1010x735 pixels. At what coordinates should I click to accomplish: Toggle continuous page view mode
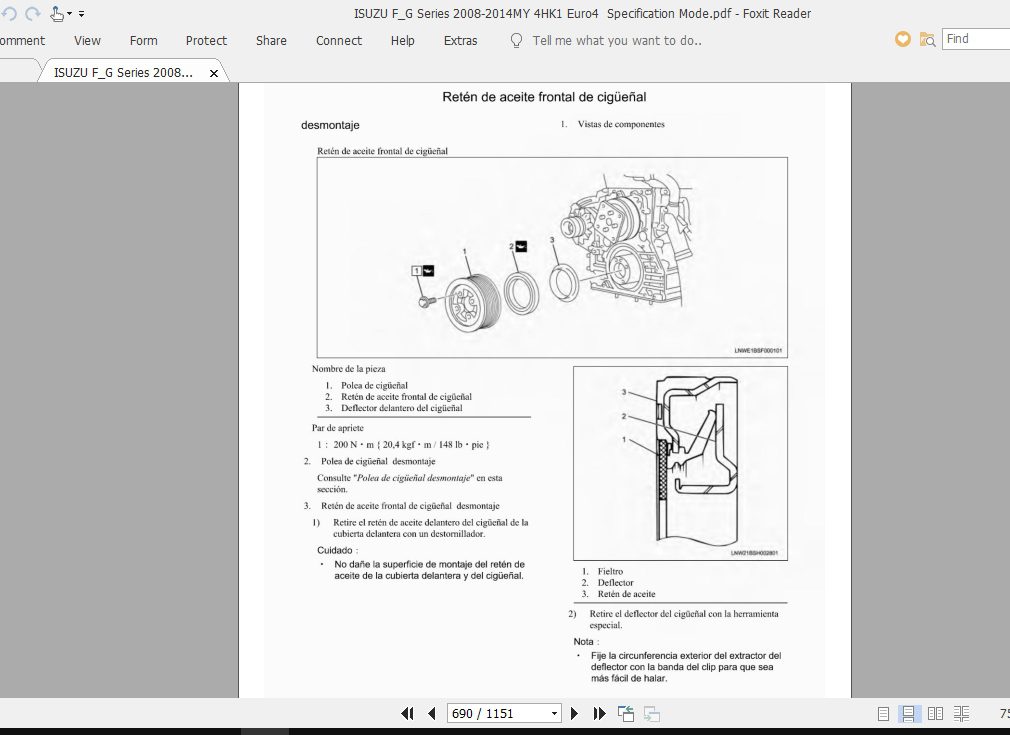click(x=909, y=713)
